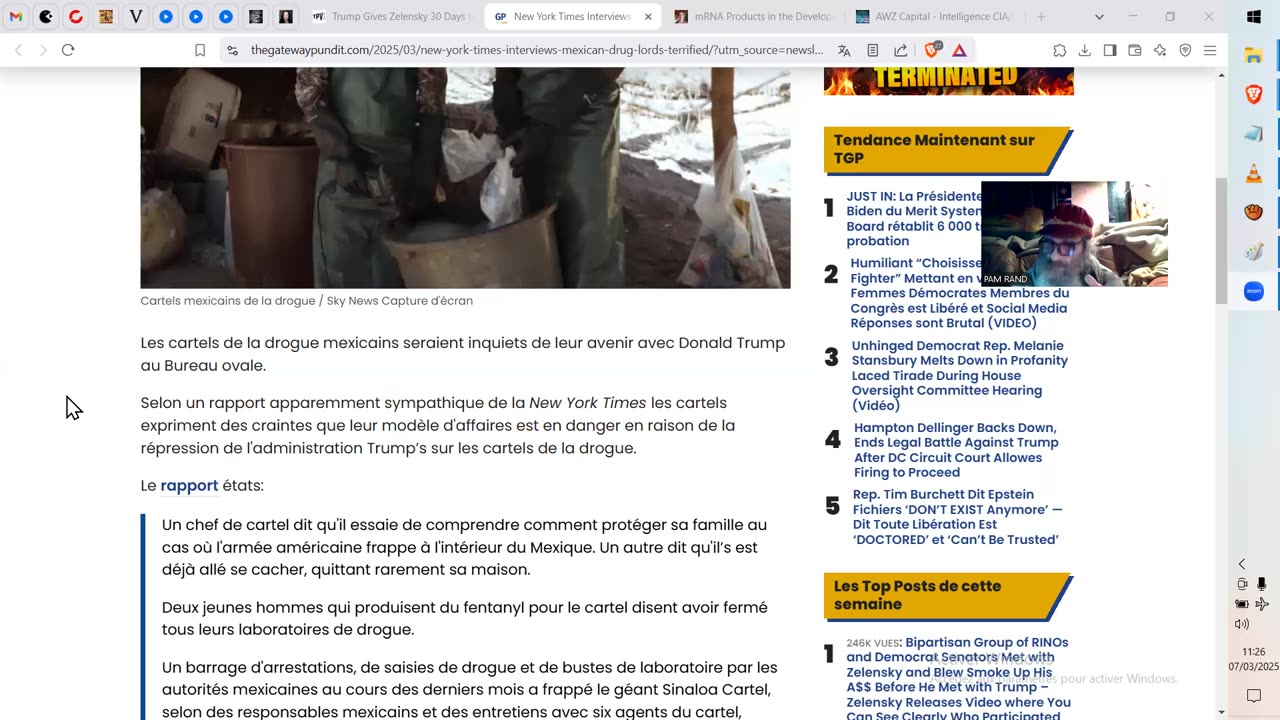The width and height of the screenshot is (1280, 720).
Task: Open the Zoom app from taskbar
Action: click(x=1254, y=291)
